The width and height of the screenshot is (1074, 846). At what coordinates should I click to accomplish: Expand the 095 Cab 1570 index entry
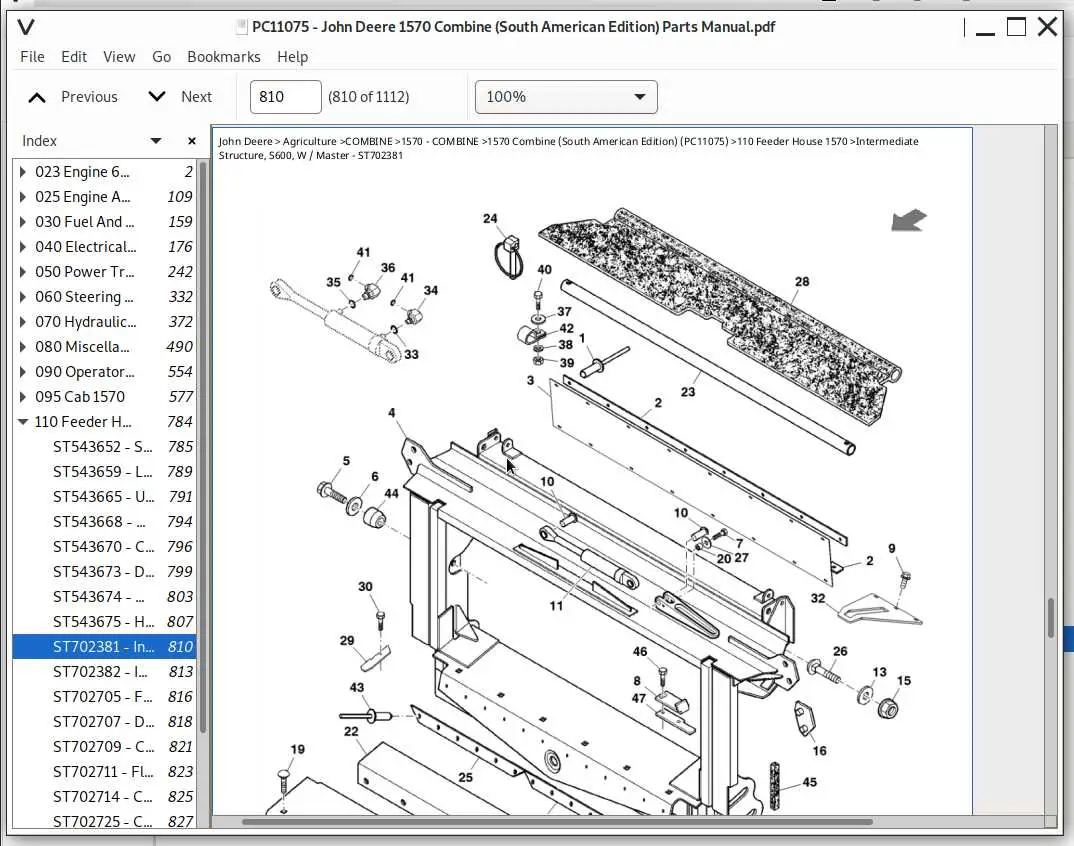(x=23, y=397)
